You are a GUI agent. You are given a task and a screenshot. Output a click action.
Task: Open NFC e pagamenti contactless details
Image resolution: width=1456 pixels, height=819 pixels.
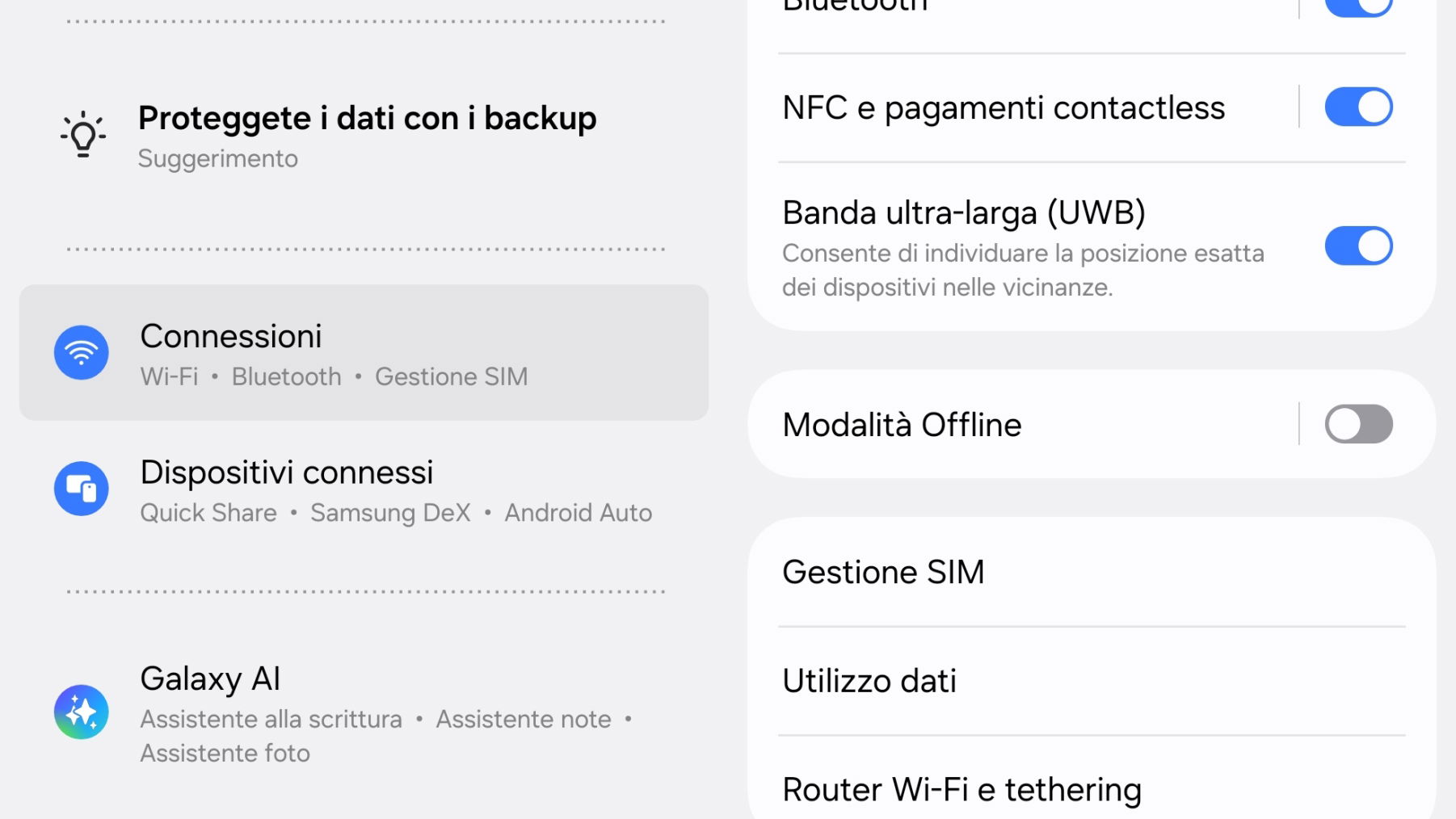[x=1004, y=108]
